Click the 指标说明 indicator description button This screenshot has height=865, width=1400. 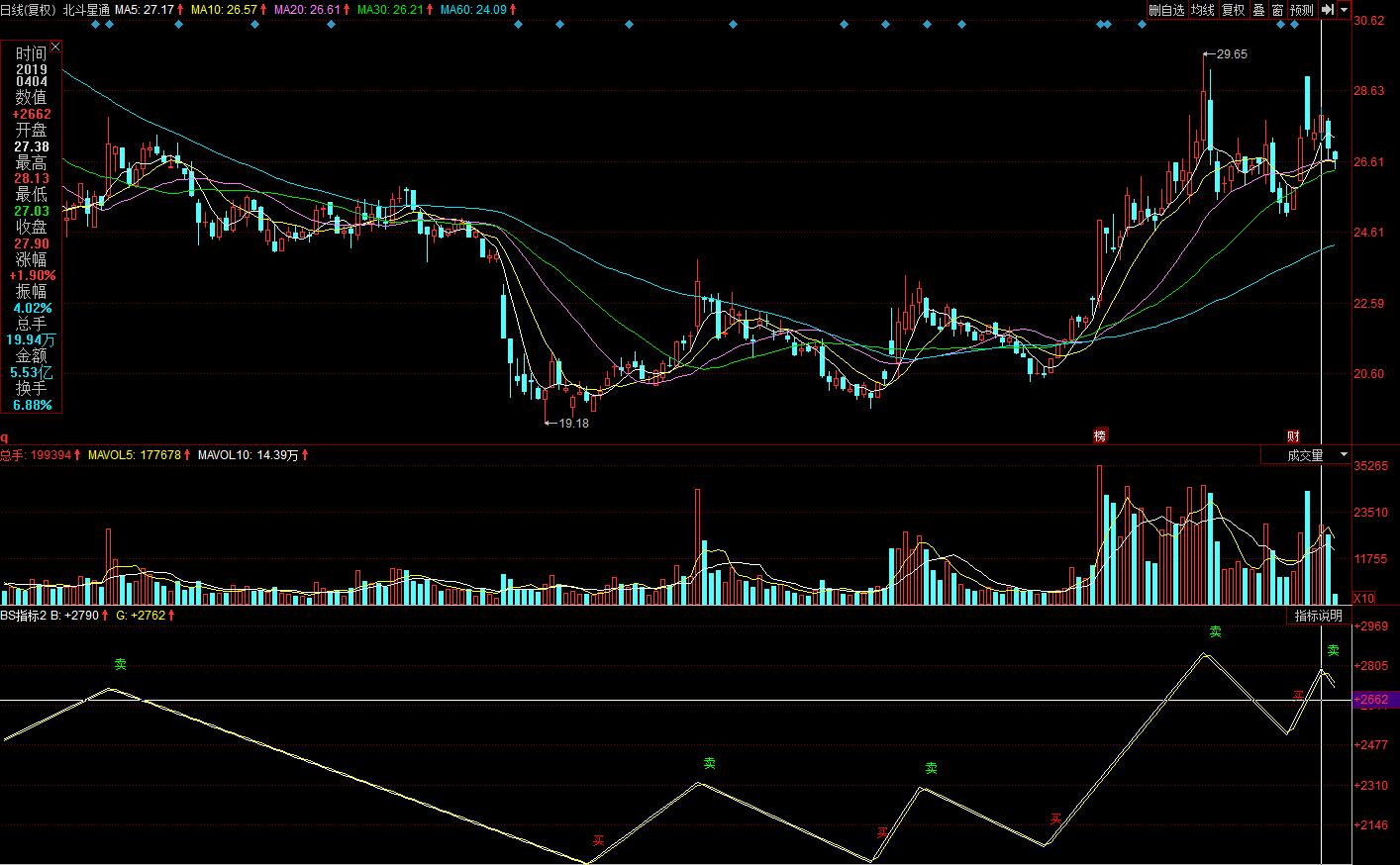[x=1318, y=616]
